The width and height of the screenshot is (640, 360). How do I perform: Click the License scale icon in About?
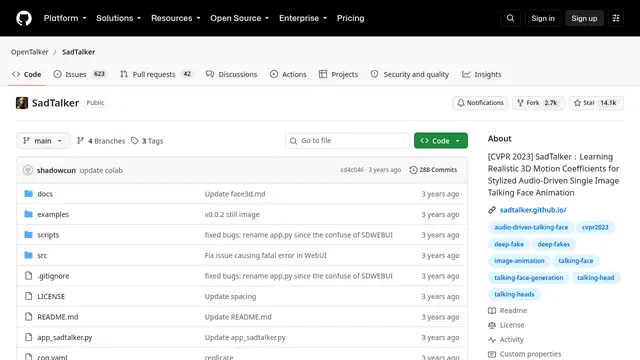click(492, 325)
